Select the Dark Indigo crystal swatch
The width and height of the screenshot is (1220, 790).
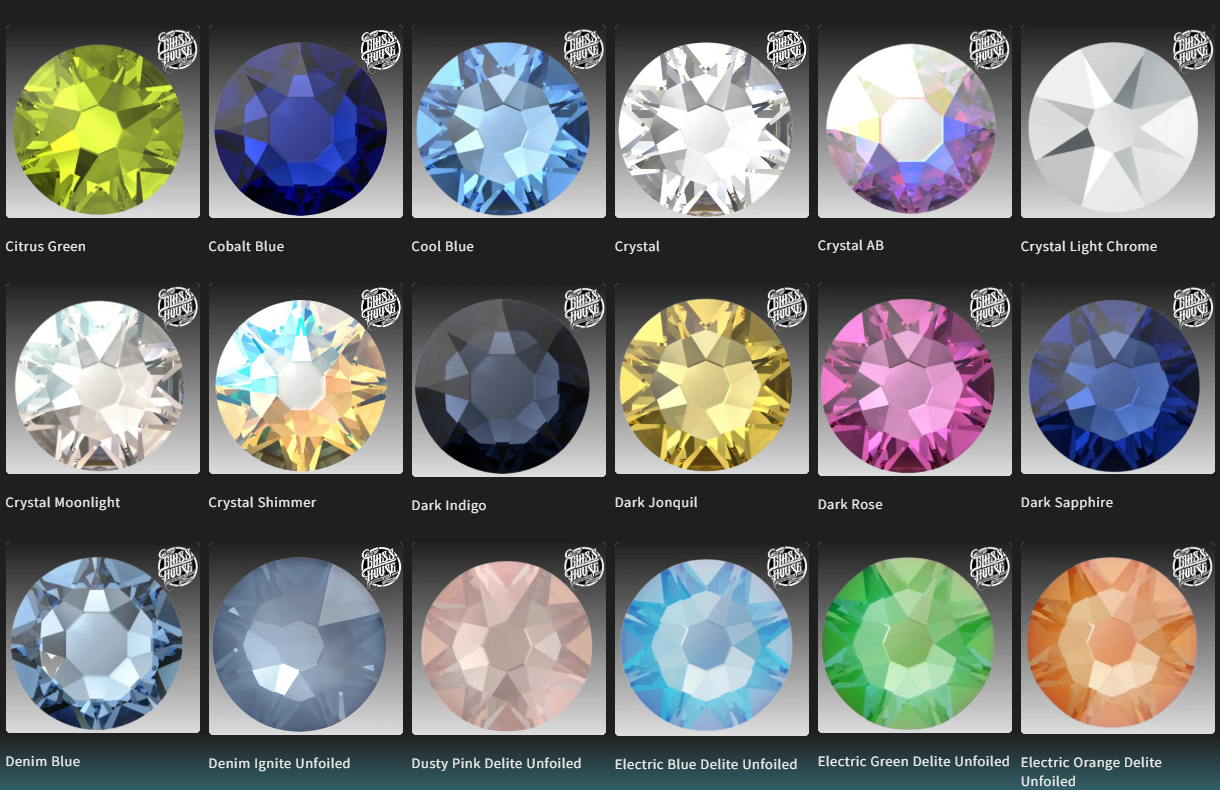[509, 379]
